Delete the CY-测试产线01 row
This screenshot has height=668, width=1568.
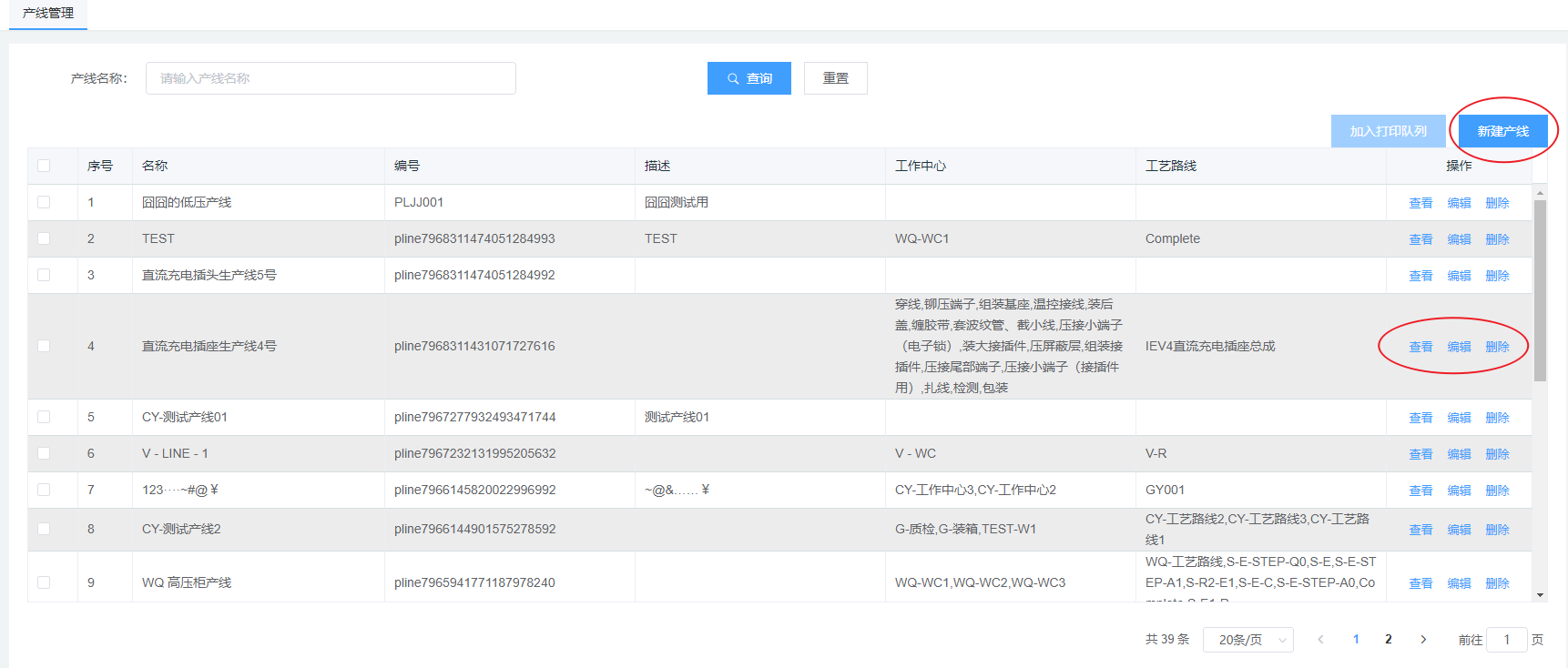pos(1497,418)
